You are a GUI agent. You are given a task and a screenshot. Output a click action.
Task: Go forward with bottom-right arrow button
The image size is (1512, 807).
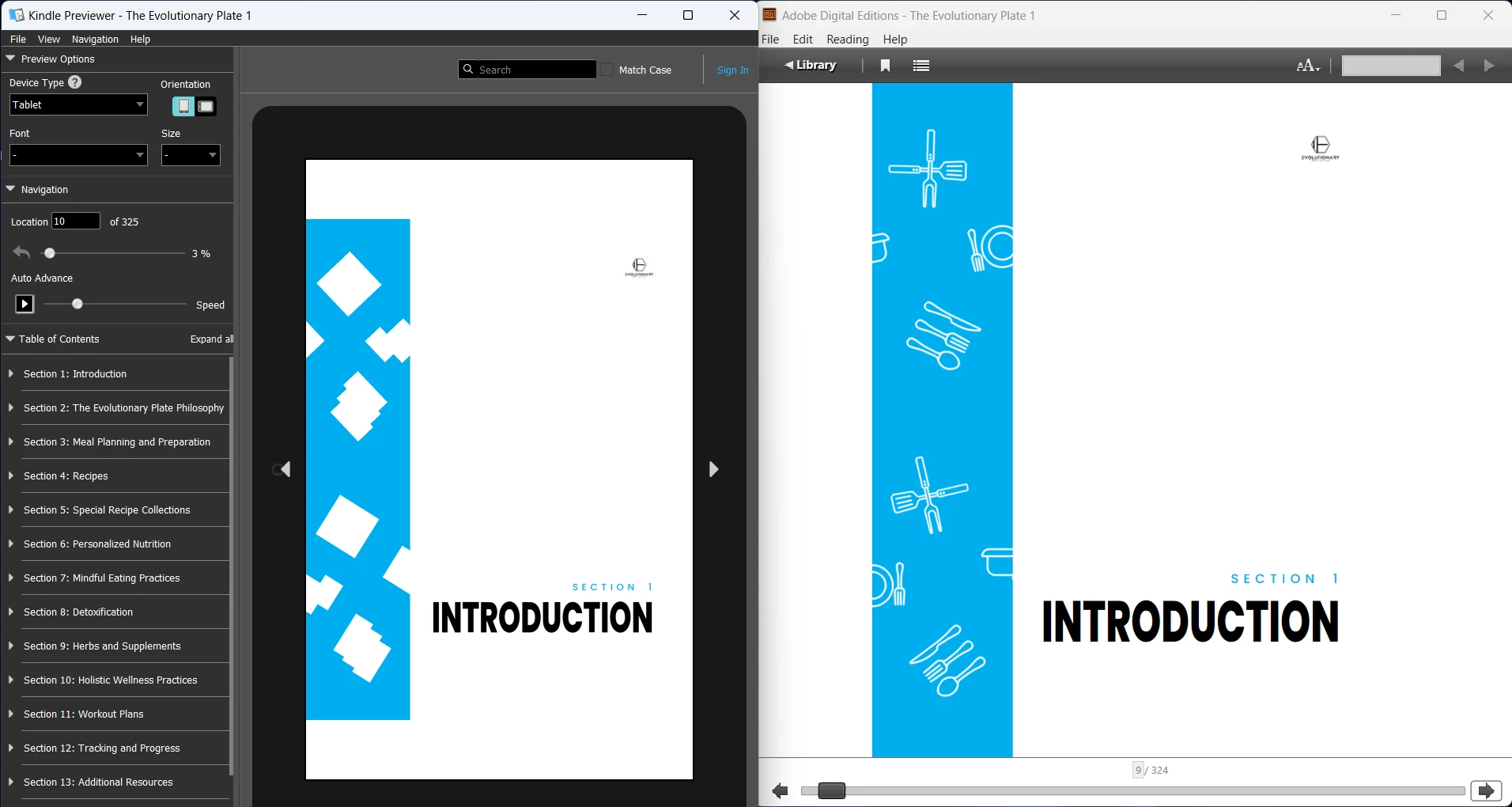click(1486, 790)
